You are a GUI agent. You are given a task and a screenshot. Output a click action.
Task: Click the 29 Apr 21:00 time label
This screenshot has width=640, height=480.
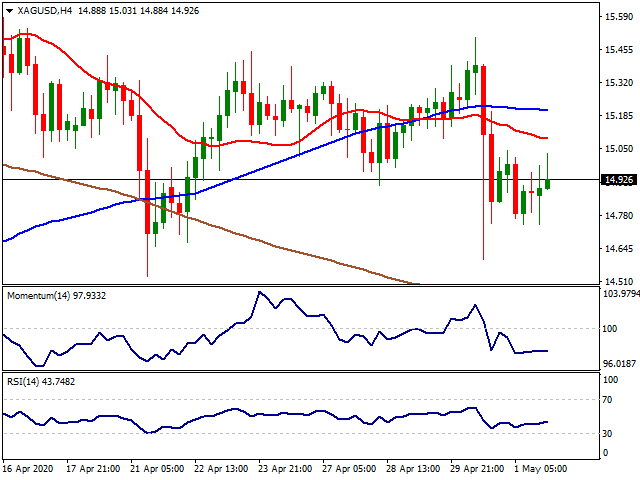click(477, 469)
